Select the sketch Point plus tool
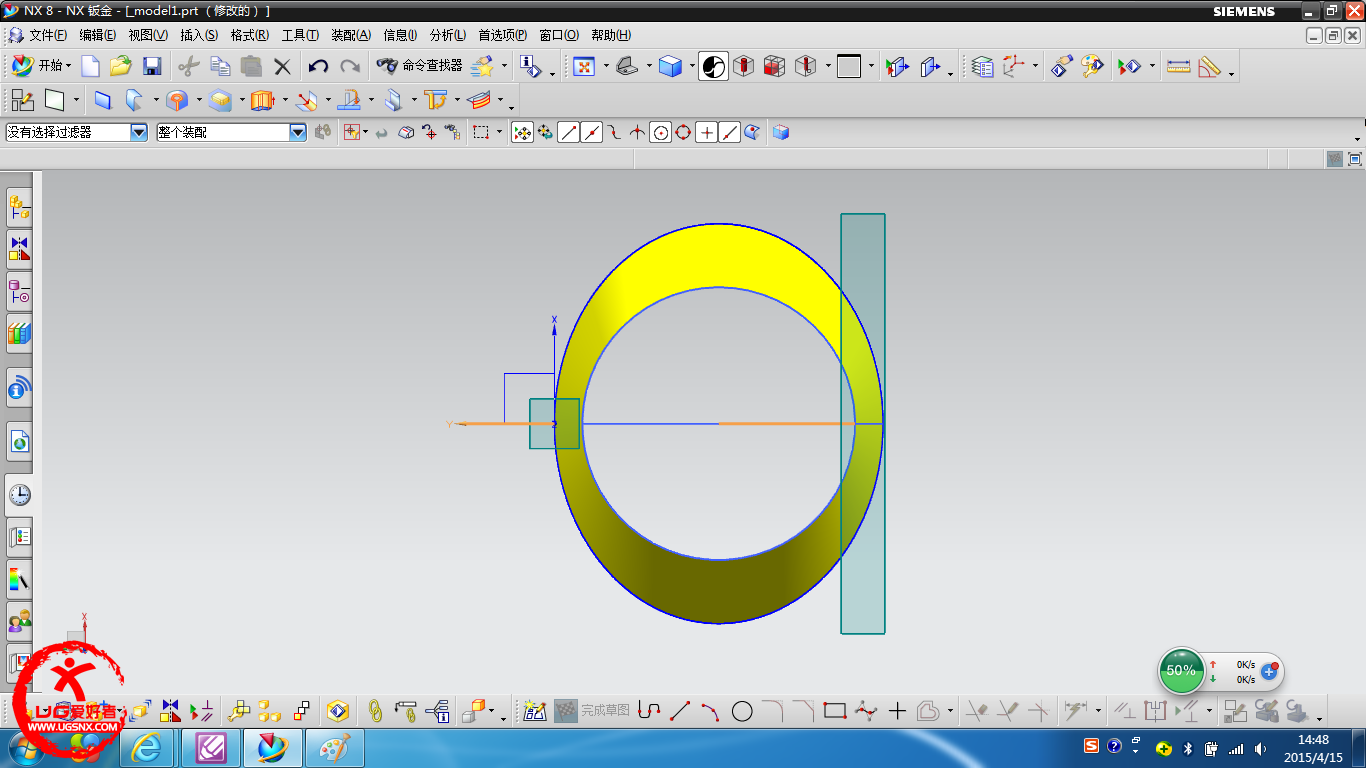1366x768 pixels. pos(897,711)
